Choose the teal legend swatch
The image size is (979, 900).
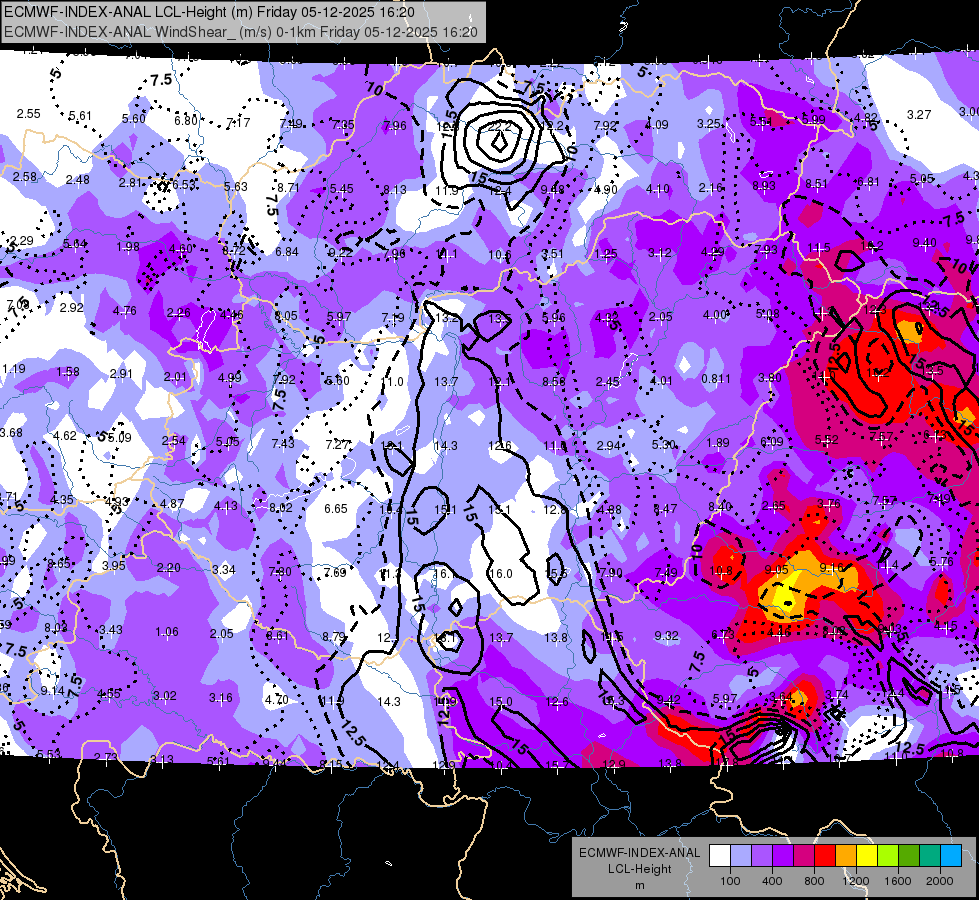(x=930, y=856)
